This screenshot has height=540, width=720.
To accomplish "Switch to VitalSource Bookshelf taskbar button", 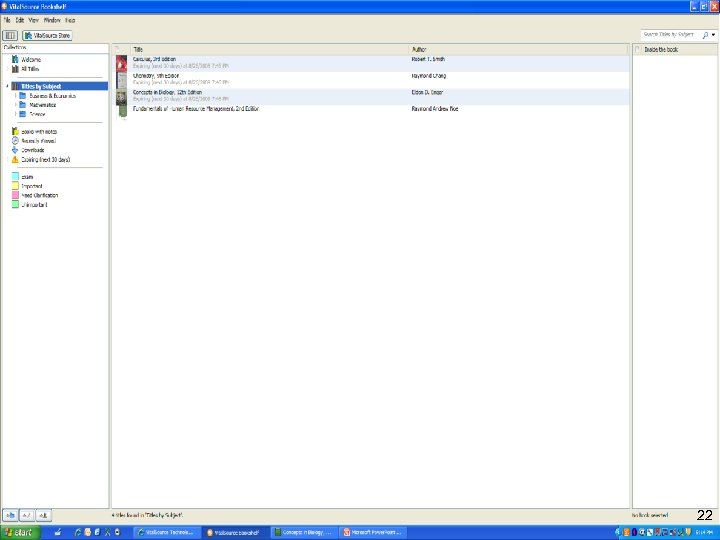I will [x=235, y=533].
